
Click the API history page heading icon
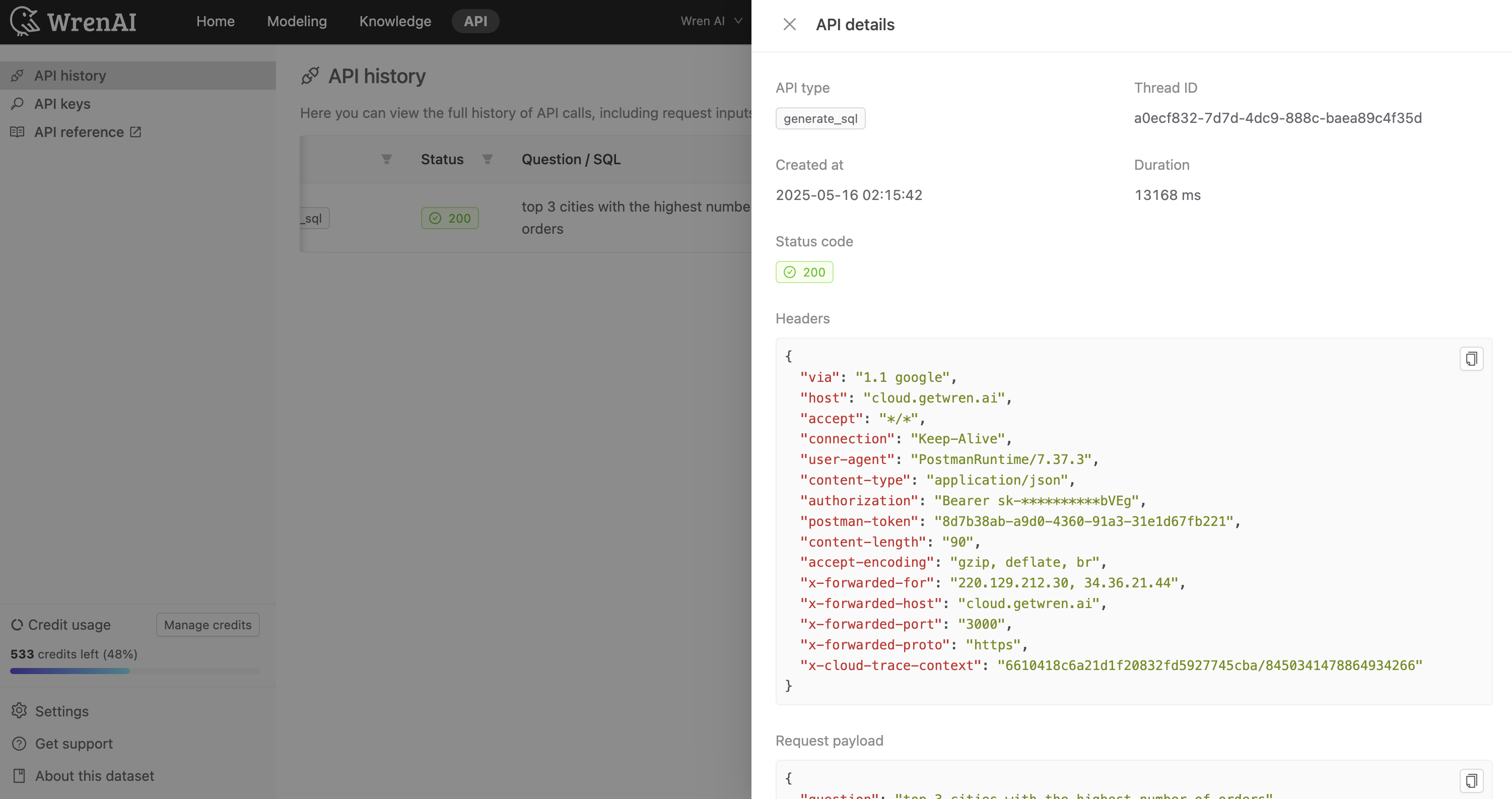tap(310, 76)
